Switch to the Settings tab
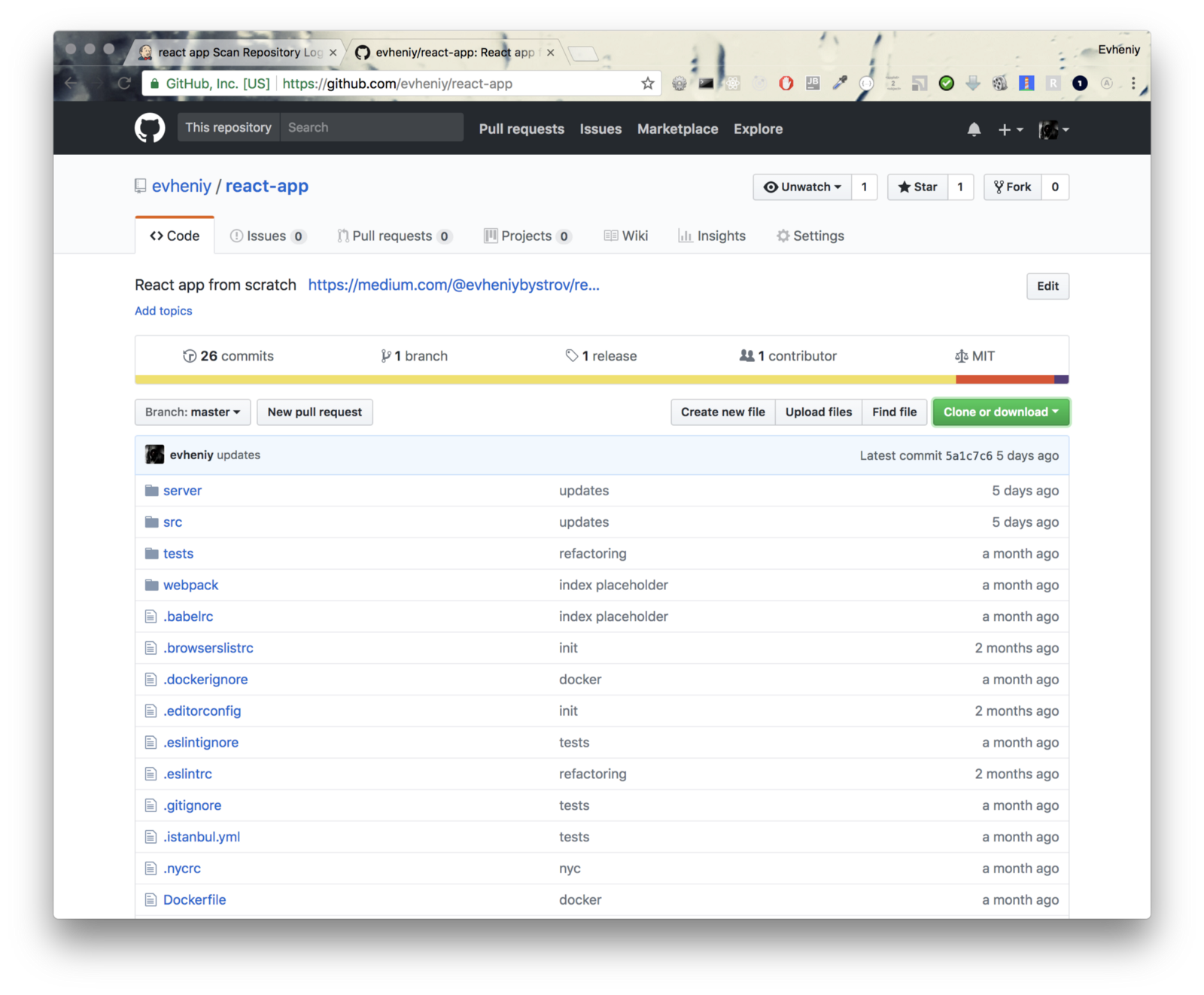This screenshot has height=995, width=1204. click(810, 236)
